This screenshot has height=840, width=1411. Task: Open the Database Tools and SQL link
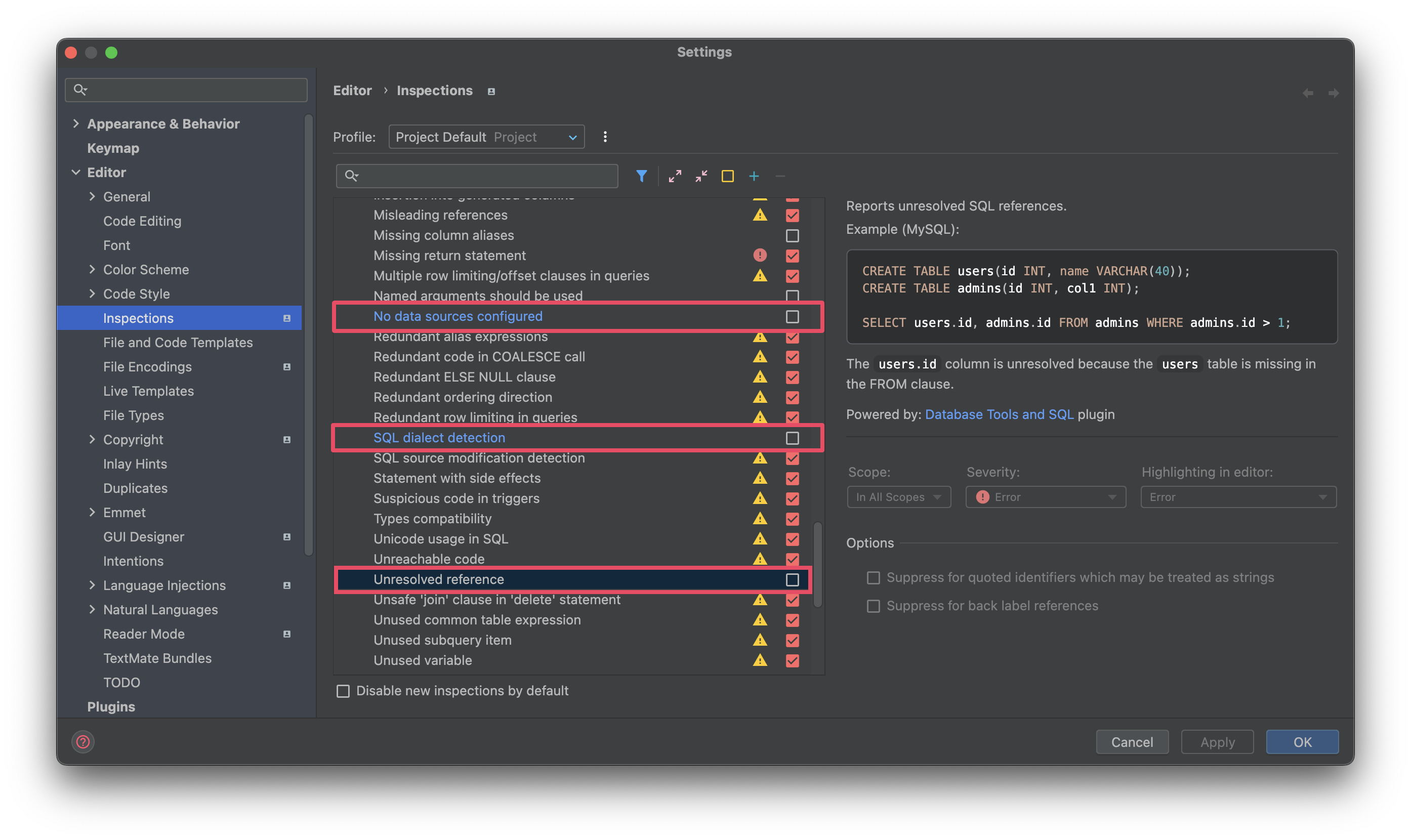[999, 414]
